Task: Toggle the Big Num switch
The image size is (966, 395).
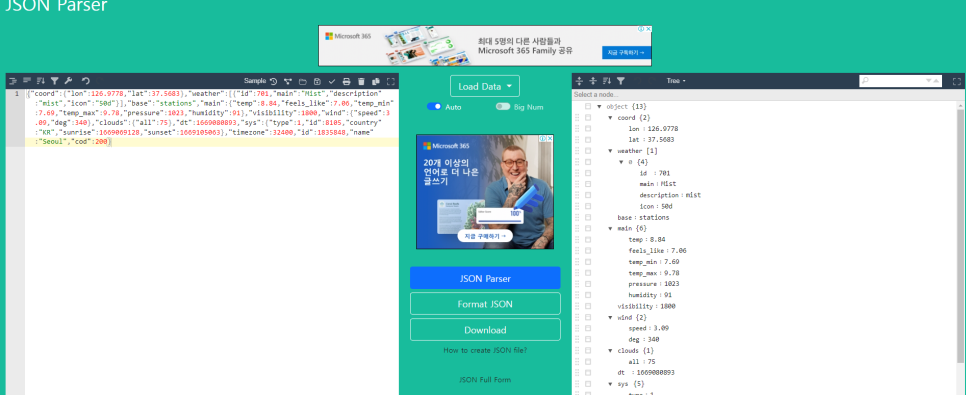Action: coord(503,107)
